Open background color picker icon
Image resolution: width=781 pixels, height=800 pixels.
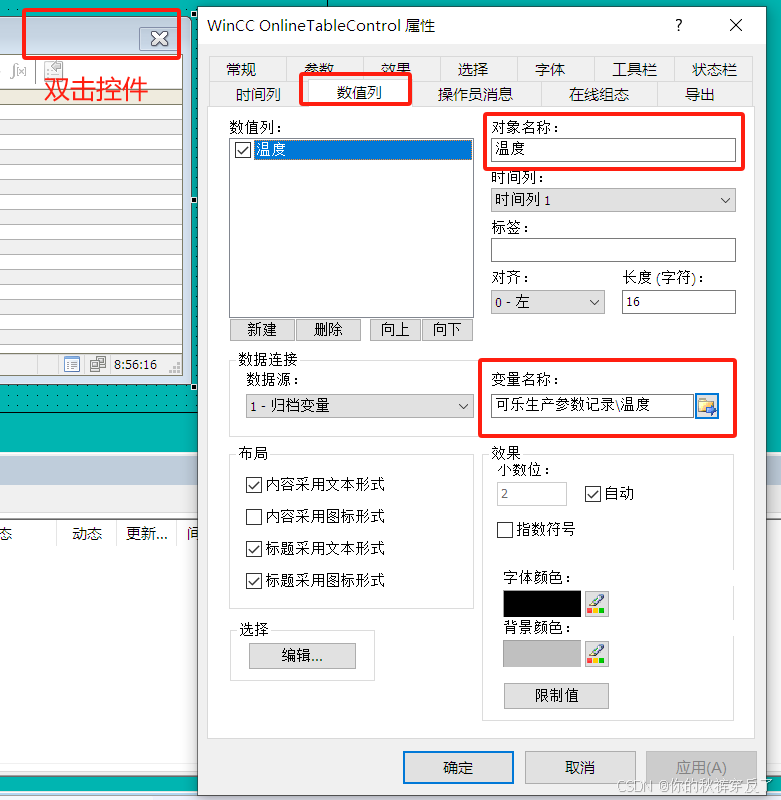596,654
